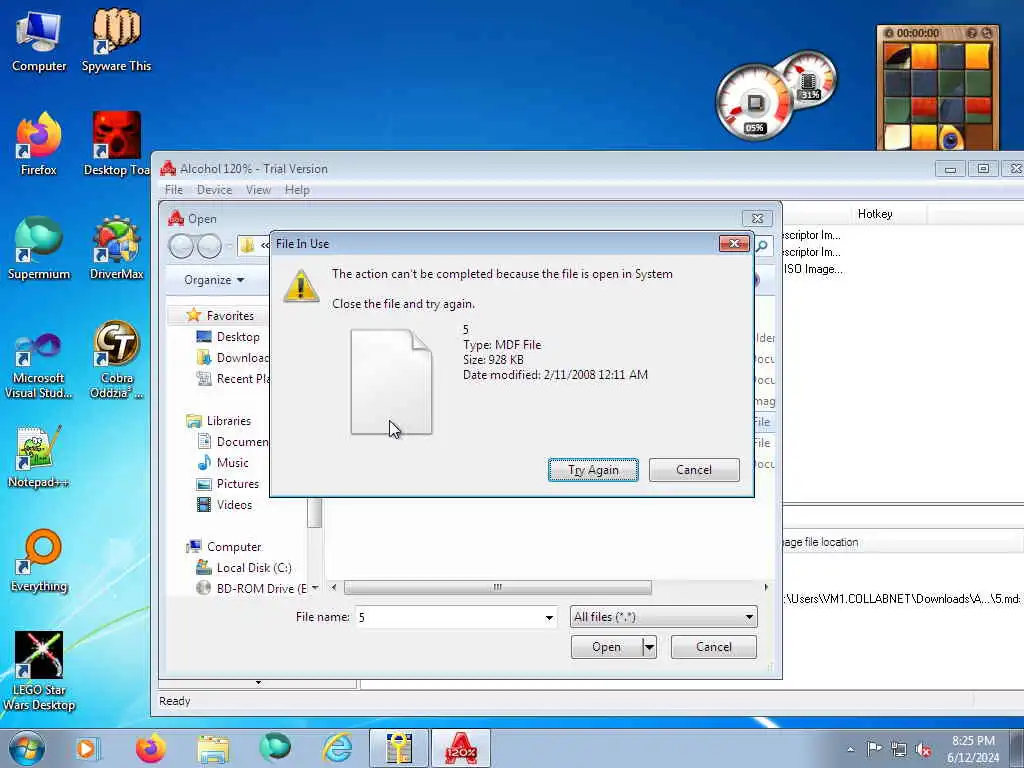This screenshot has height=768, width=1024.
Task: Open the Spyware This desktop shortcut
Action: point(116,40)
